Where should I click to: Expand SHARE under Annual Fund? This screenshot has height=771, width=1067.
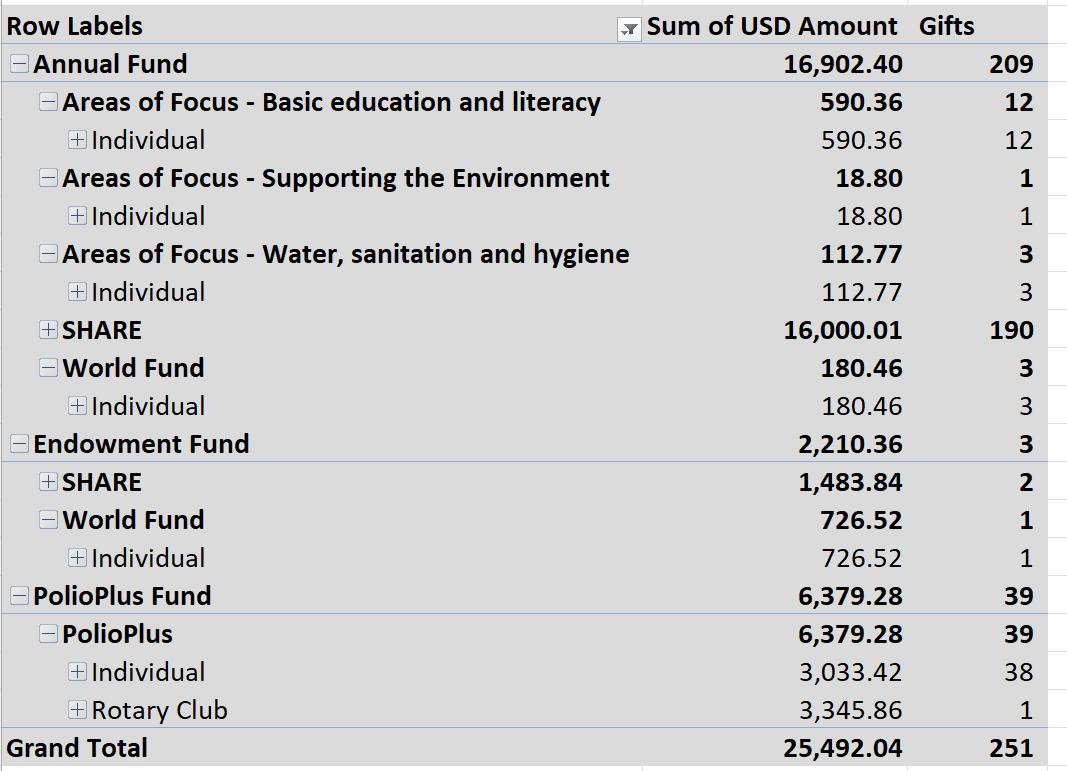48,330
